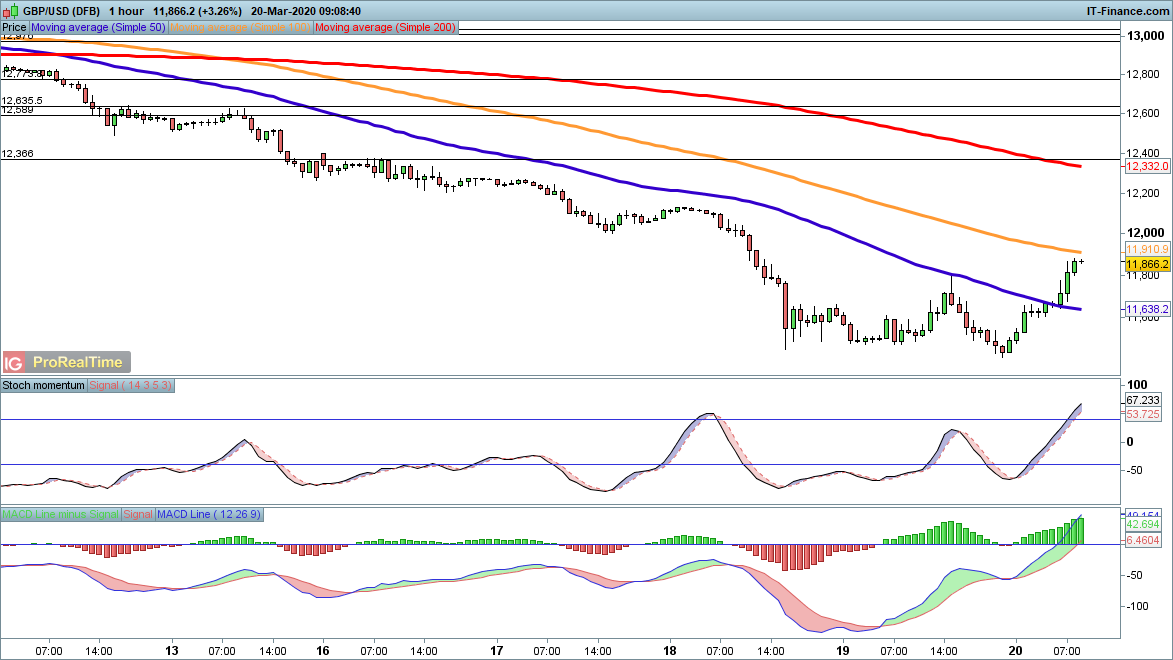The width and height of the screenshot is (1173, 660).
Task: Click the date 20 on time axis
Action: 1015,650
